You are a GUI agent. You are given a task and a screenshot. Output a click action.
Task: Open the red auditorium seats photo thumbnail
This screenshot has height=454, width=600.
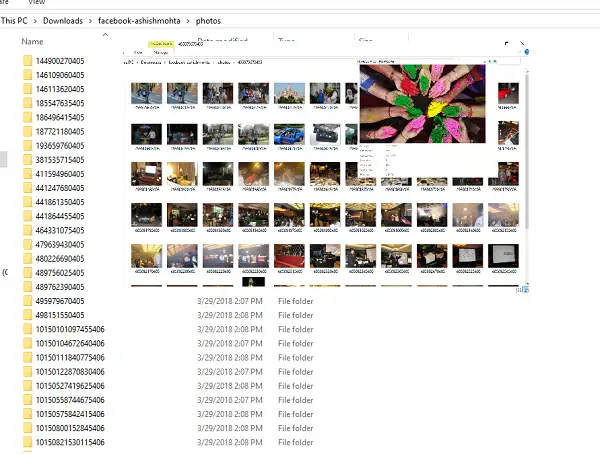pos(289,256)
